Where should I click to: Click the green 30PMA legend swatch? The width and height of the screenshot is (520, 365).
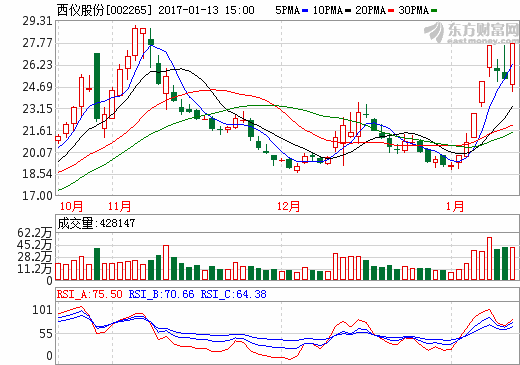[434, 11]
